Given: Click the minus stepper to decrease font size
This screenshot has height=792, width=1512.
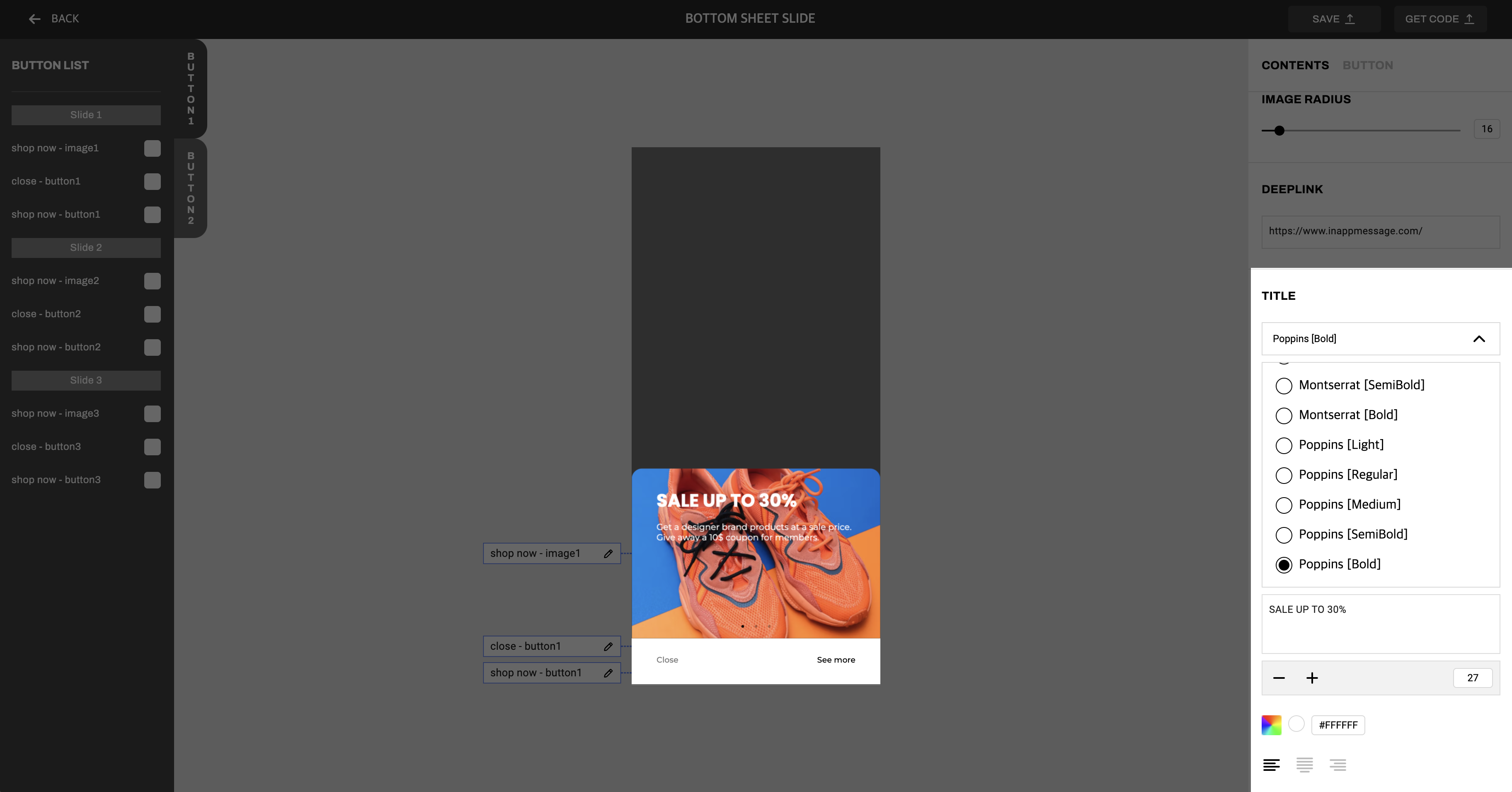Looking at the screenshot, I should (x=1279, y=678).
